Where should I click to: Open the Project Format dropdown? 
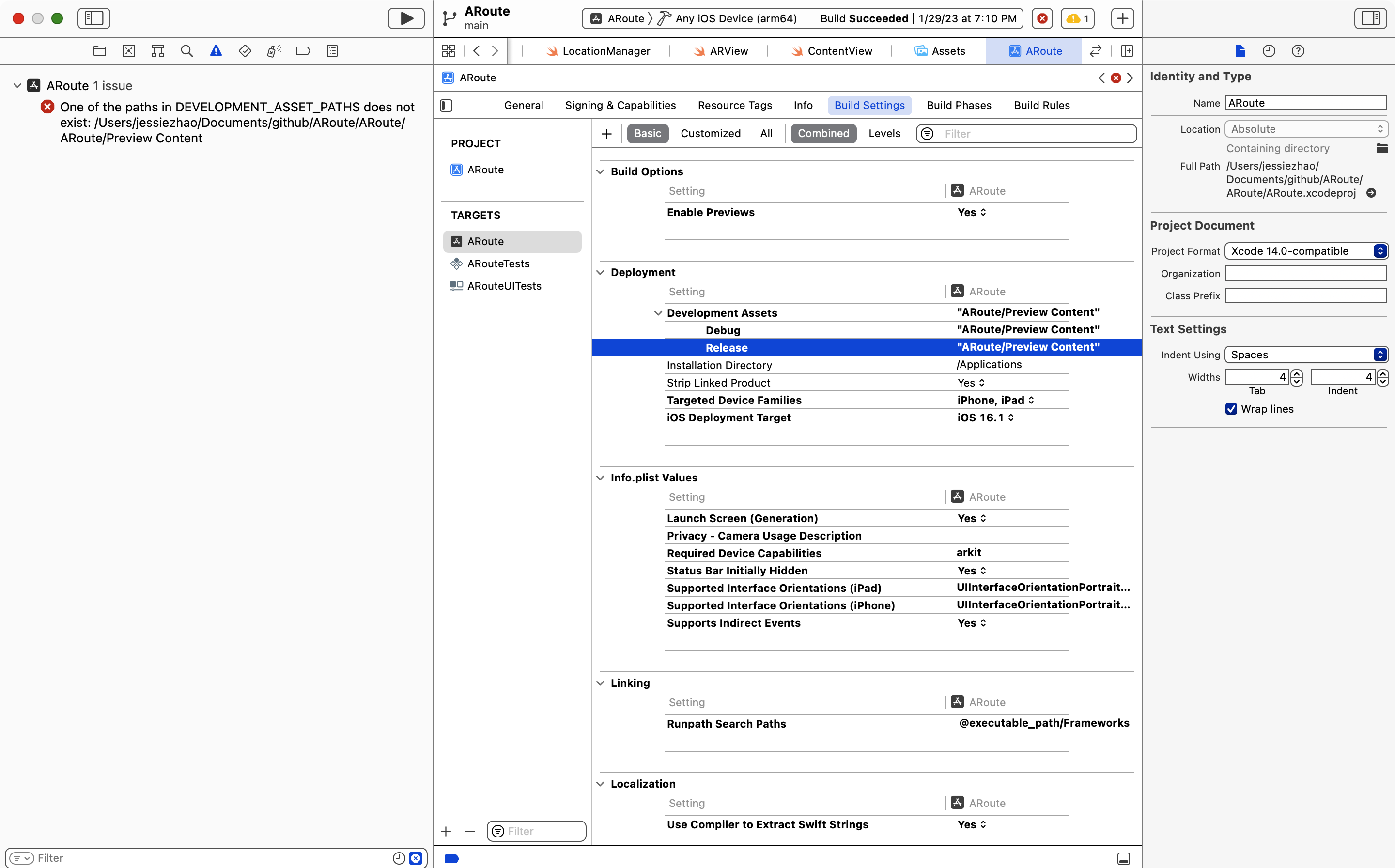[x=1305, y=251]
